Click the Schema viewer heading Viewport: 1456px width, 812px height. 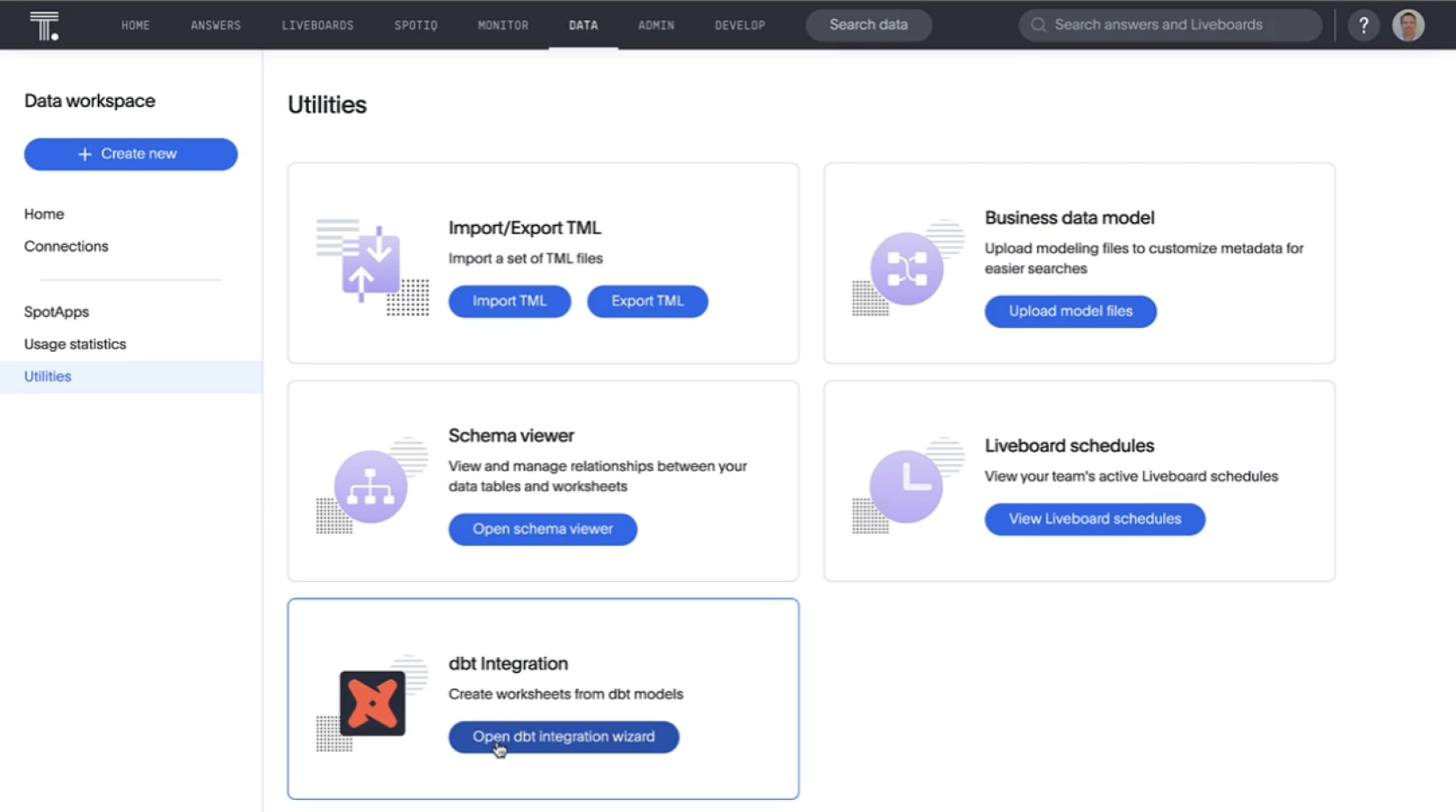point(511,435)
